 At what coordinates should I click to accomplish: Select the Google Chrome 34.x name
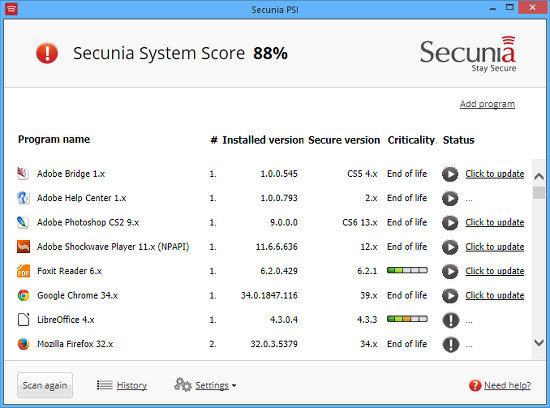[x=78, y=295]
